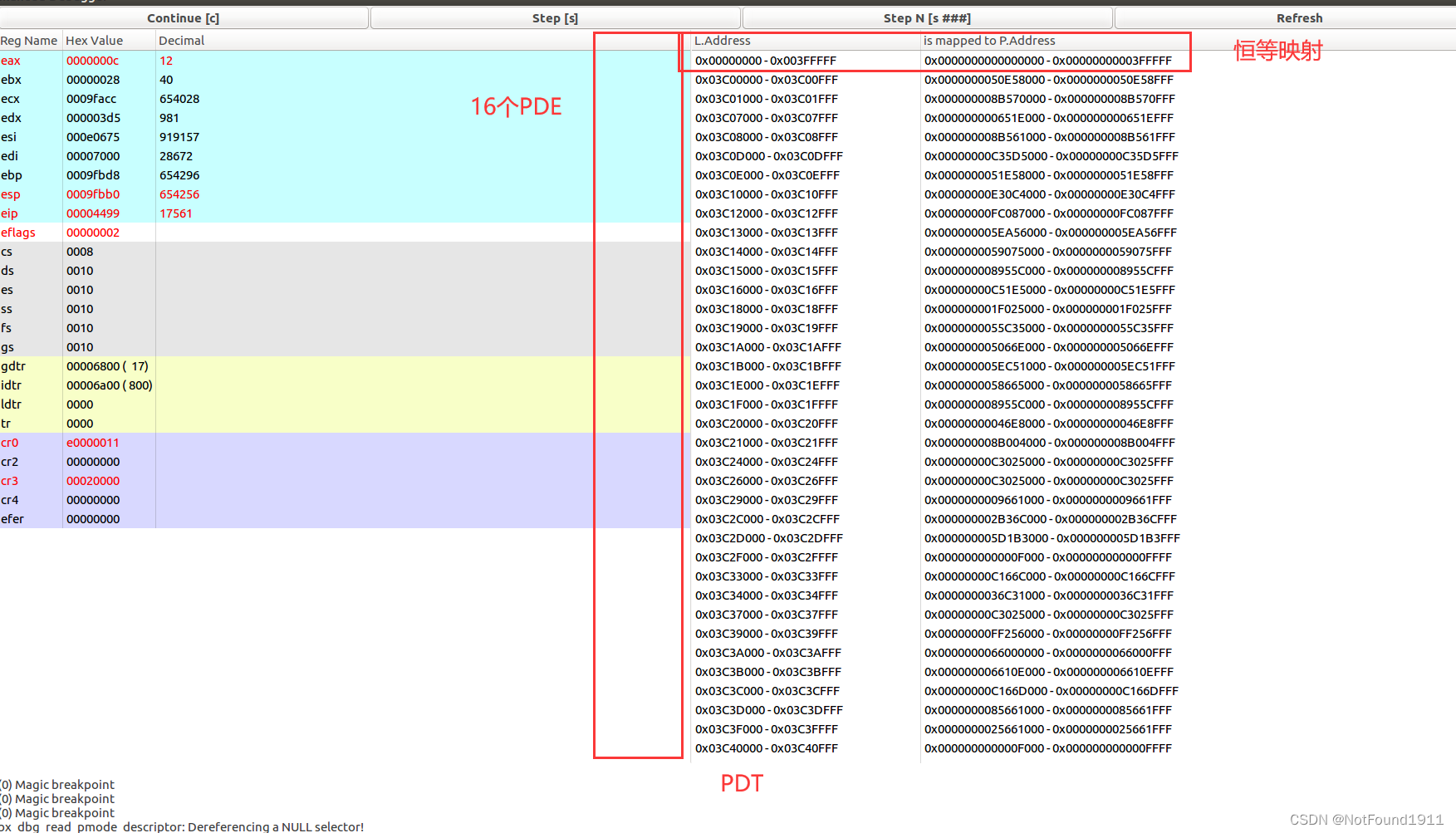Select linear address 0x00000000 - 0x003FFFFF
The height and width of the screenshot is (833, 1456).
[766, 61]
